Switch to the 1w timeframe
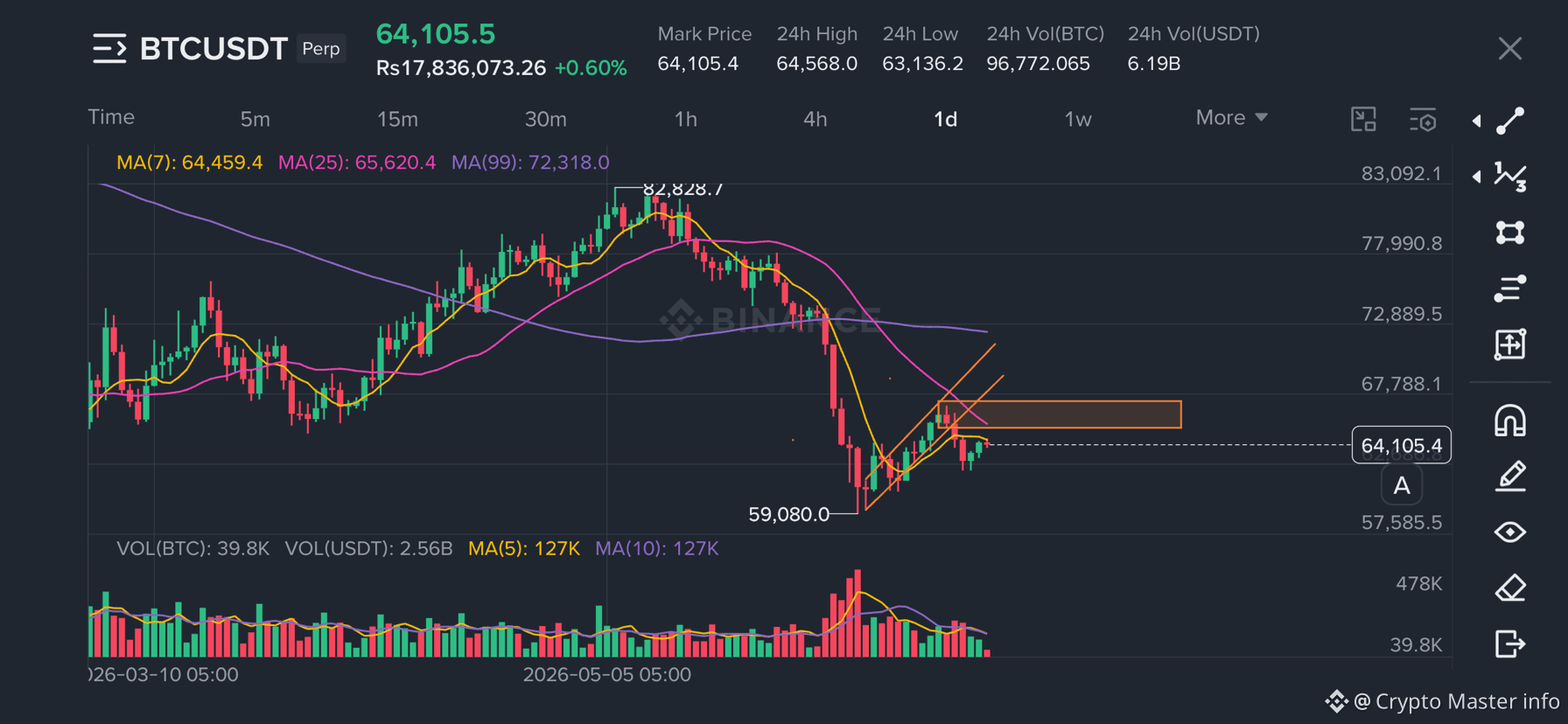The height and width of the screenshot is (724, 1568). 1077,119
